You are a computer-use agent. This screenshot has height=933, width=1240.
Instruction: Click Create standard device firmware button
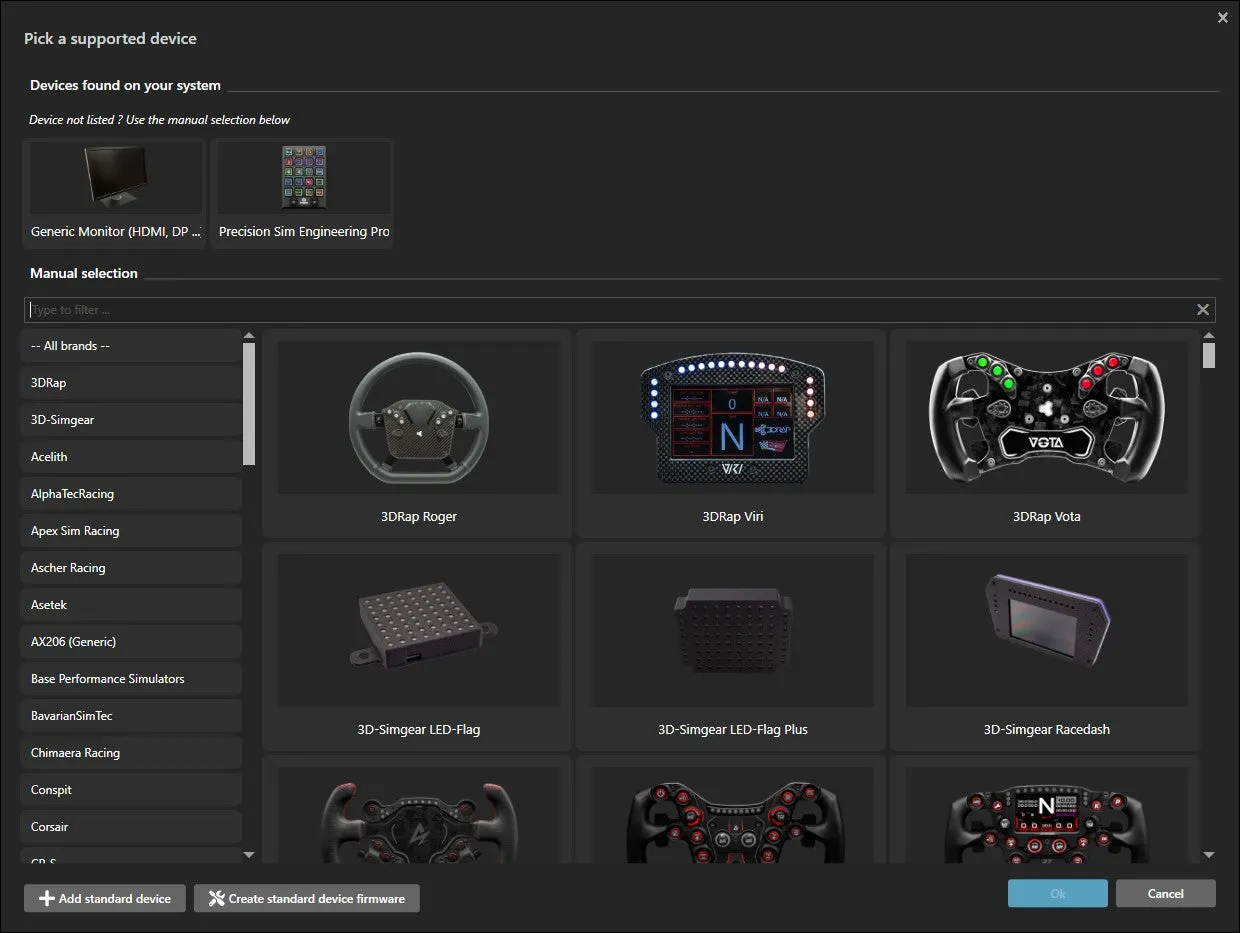307,898
